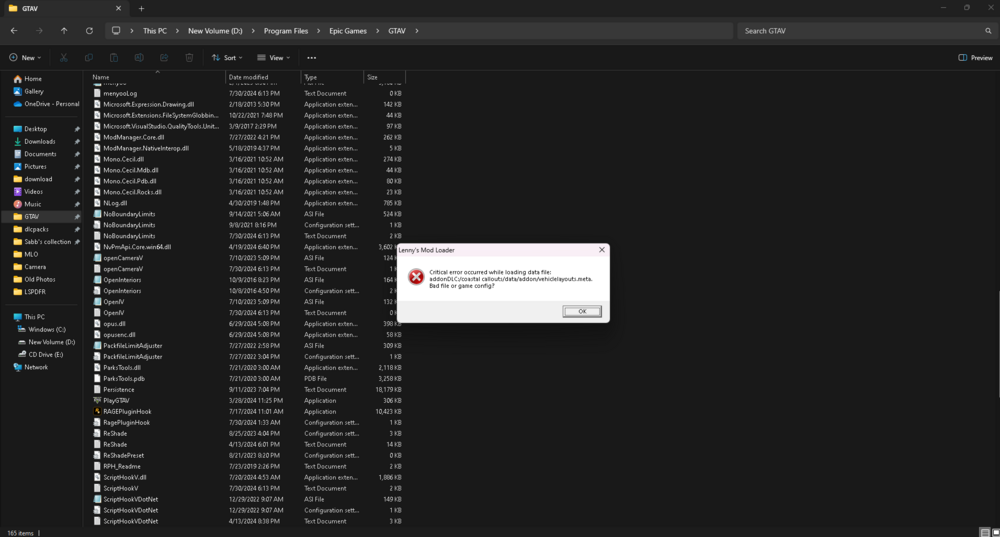Viewport: 1000px width, 537px height.
Task: Open a new tab with plus button
Action: coord(142,8)
